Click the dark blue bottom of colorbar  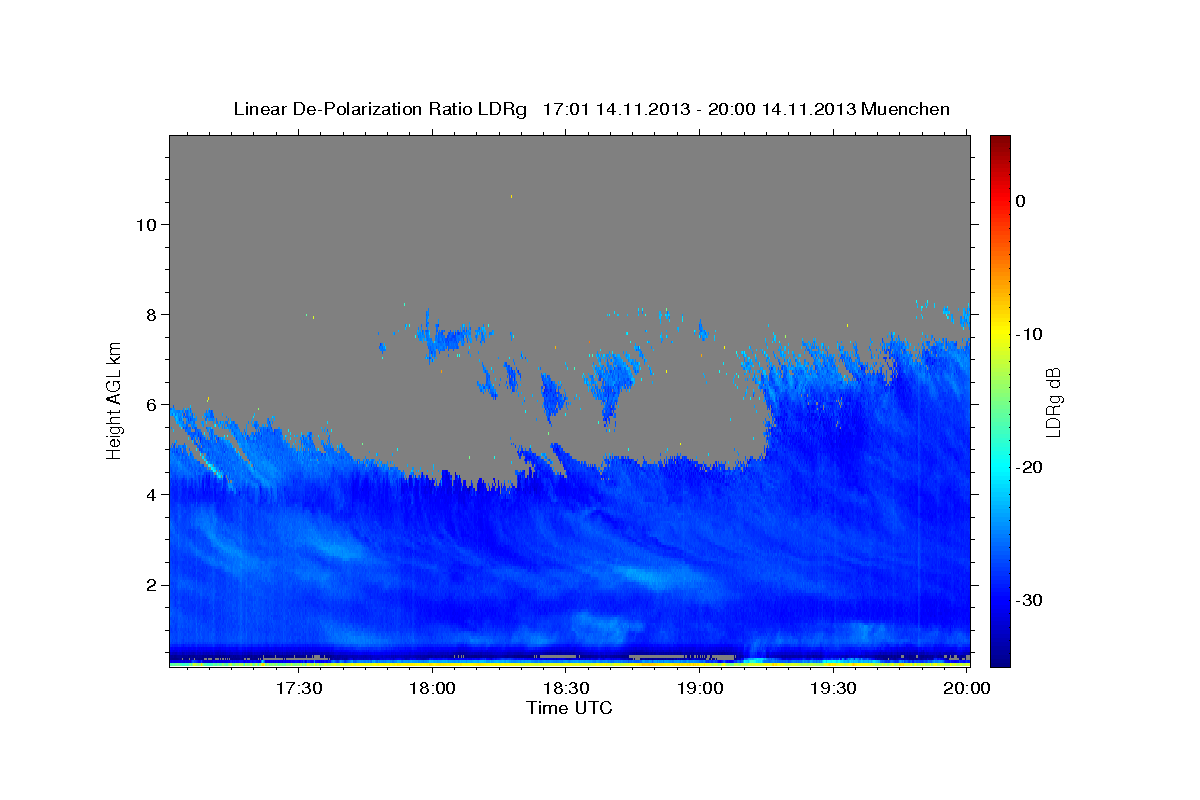1000,655
